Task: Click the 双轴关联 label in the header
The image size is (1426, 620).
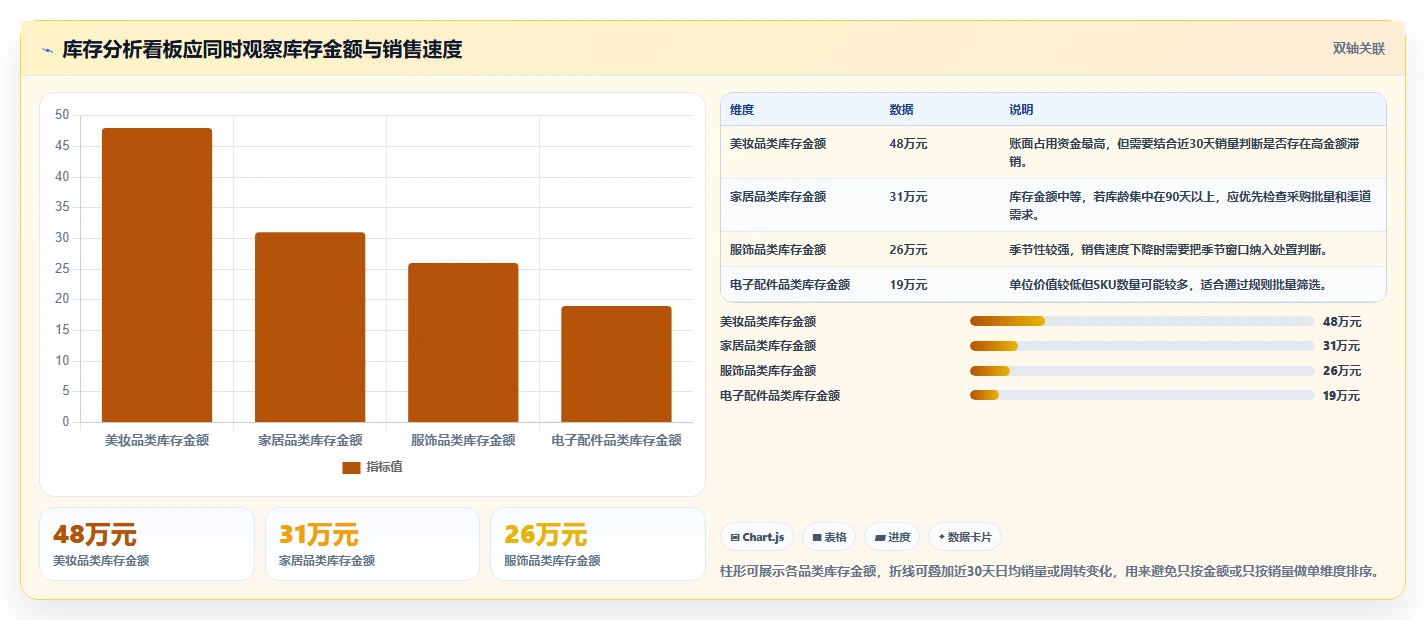Action: [x=1359, y=48]
